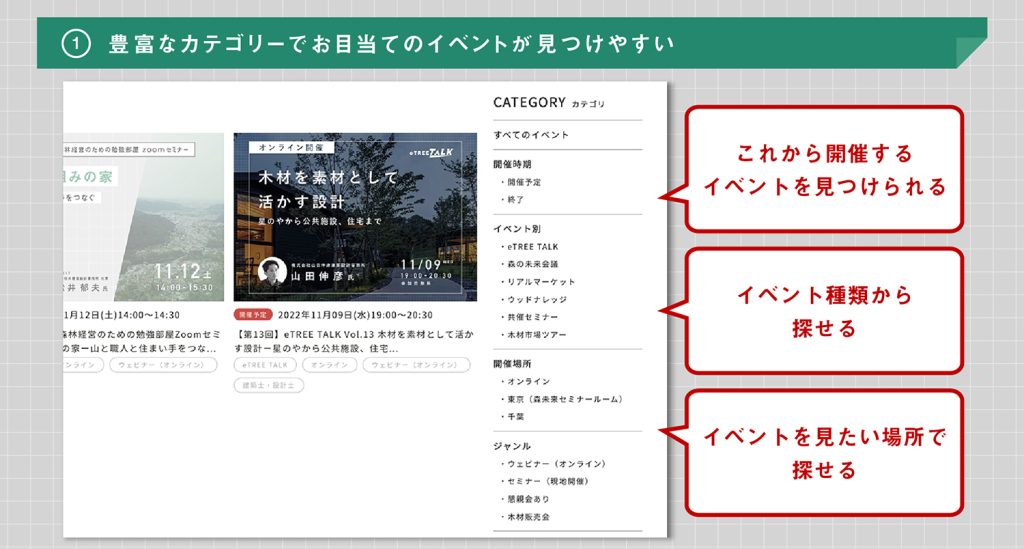This screenshot has width=1024, height=549.
Task: Click the red 開催予定 status badge
Action: click(253, 315)
